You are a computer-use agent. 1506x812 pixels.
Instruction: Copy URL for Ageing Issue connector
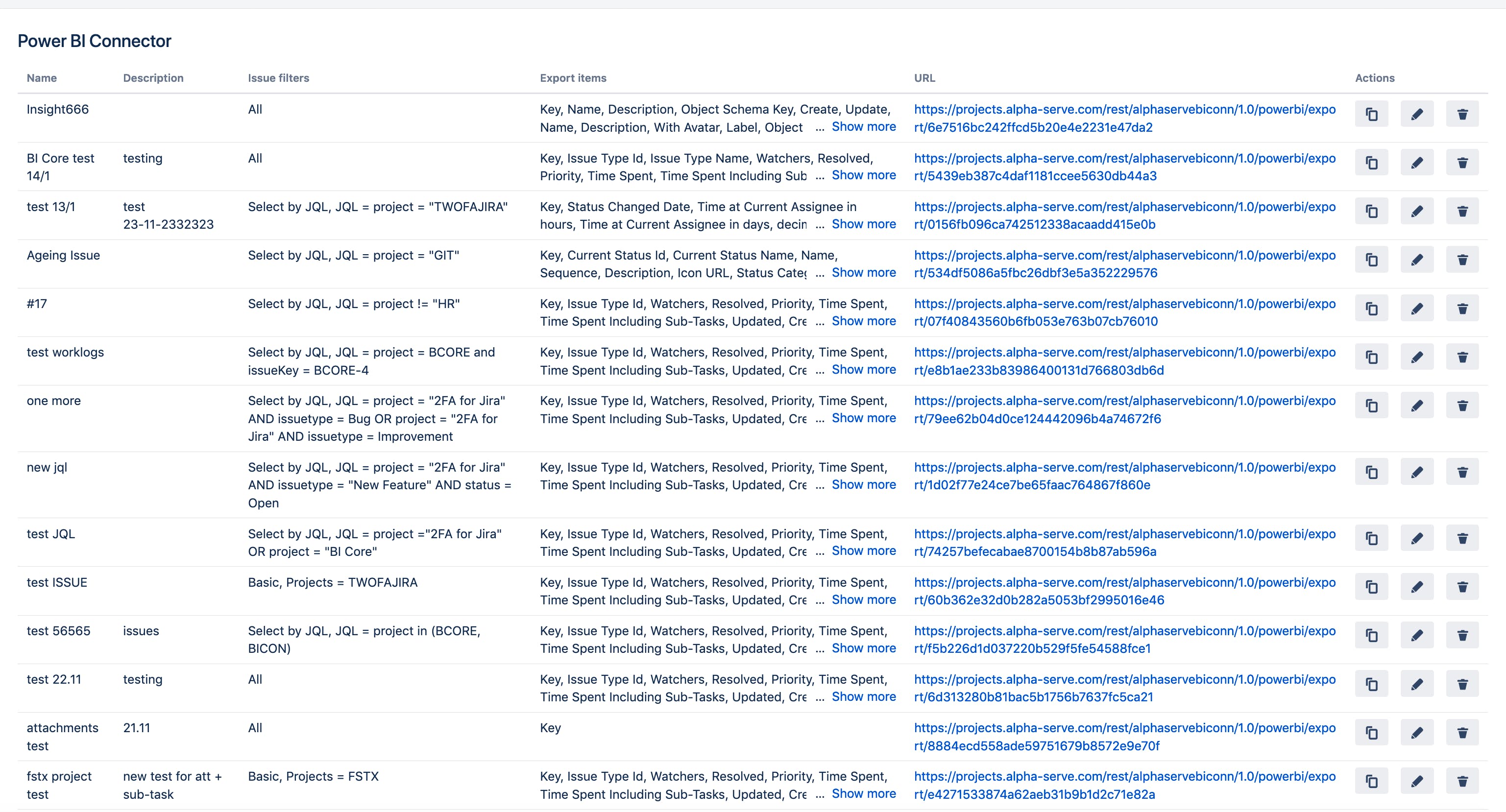click(x=1371, y=260)
